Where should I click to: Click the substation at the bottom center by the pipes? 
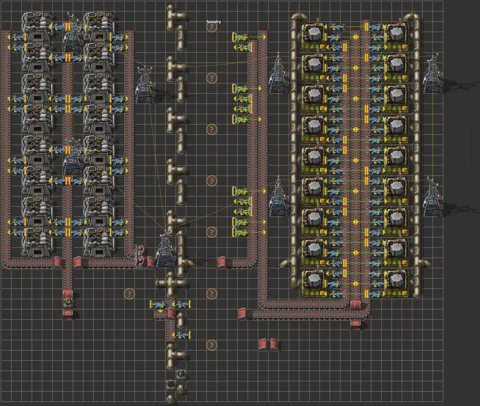[x=166, y=249]
